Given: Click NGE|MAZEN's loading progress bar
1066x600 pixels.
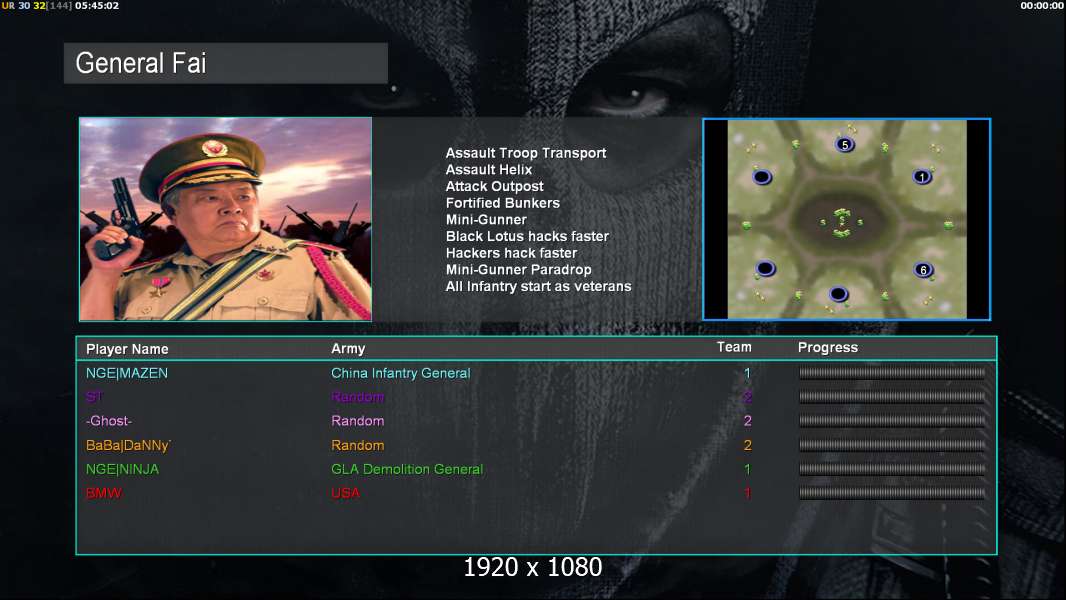Looking at the screenshot, I should pyautogui.click(x=892, y=372).
